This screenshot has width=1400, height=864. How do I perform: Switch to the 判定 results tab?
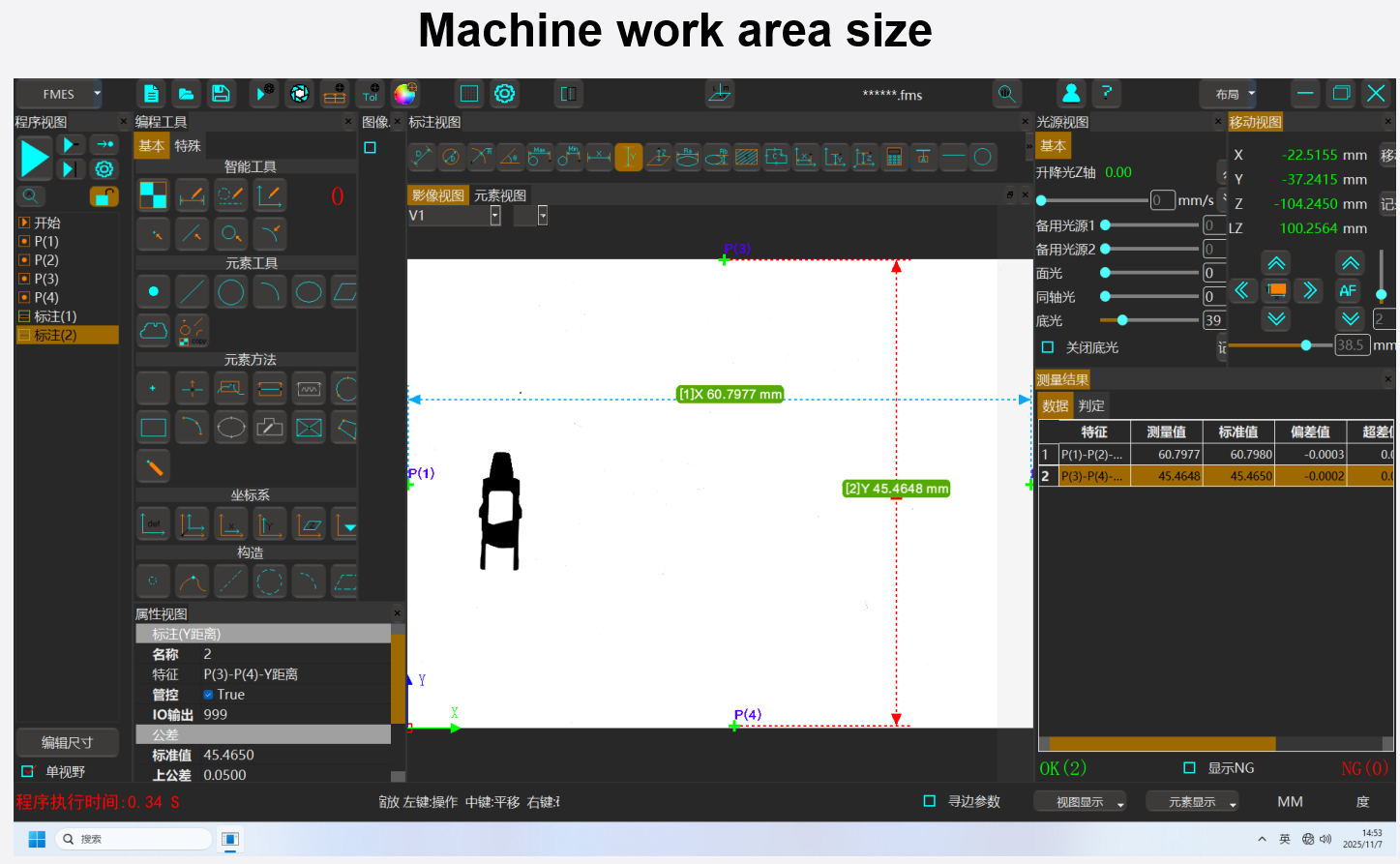(x=1091, y=406)
